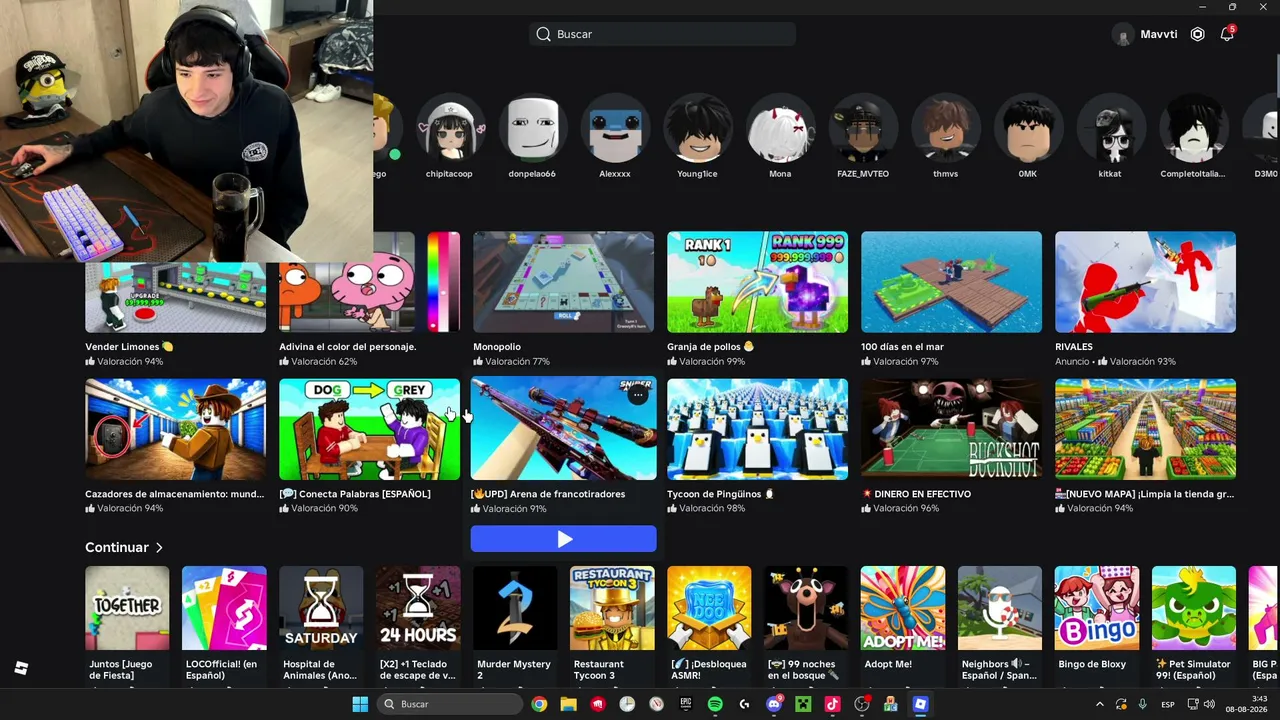Open File Explorer from taskbar
Viewport: 1280px width, 720px height.
pos(568,704)
